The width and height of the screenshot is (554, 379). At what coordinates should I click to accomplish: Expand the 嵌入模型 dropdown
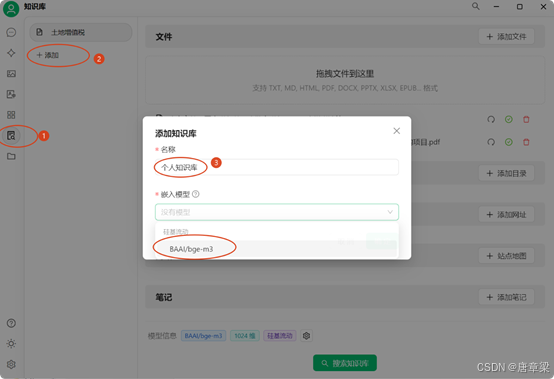pyautogui.click(x=277, y=212)
